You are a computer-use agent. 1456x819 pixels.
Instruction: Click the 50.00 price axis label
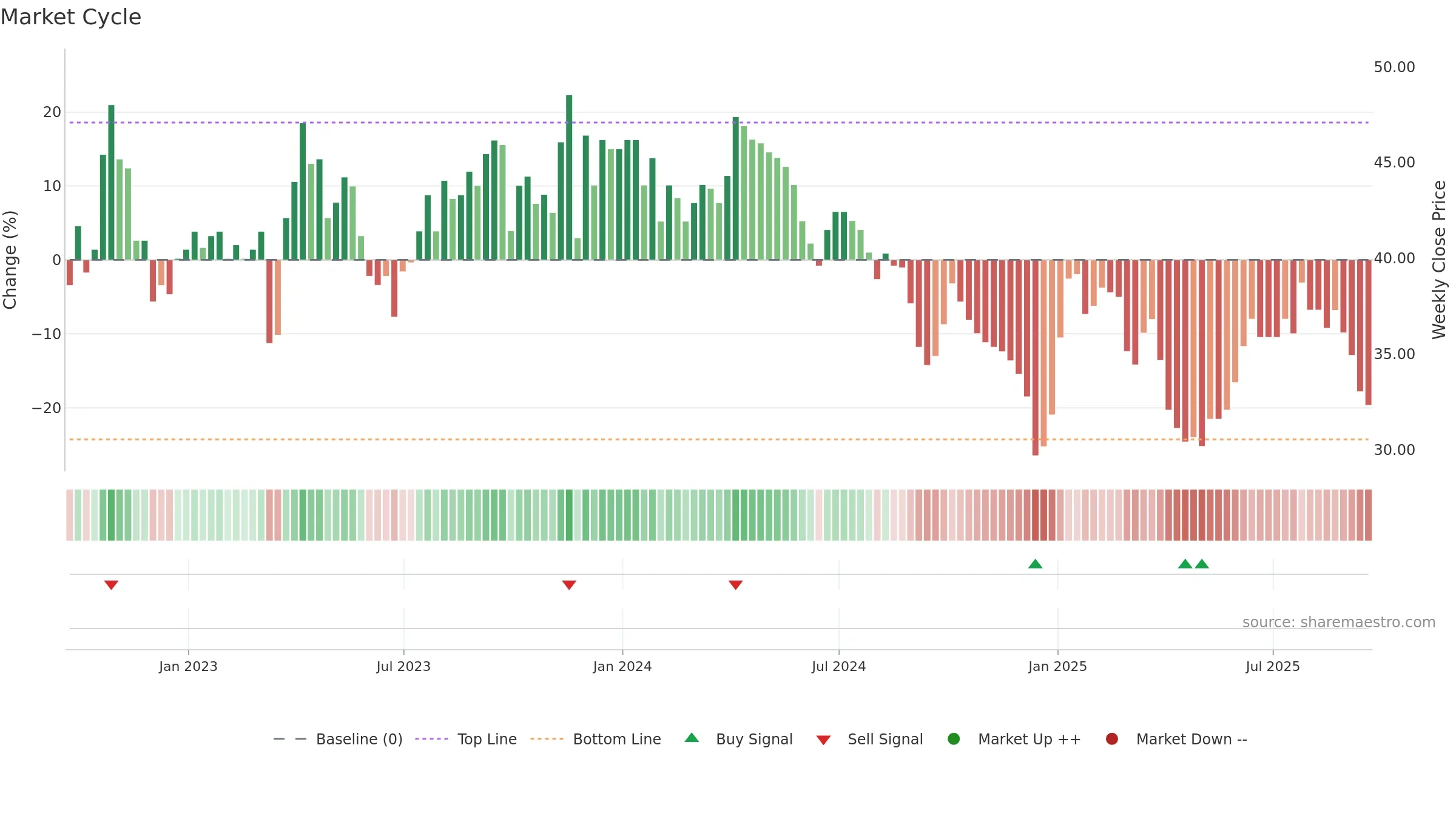(1394, 67)
